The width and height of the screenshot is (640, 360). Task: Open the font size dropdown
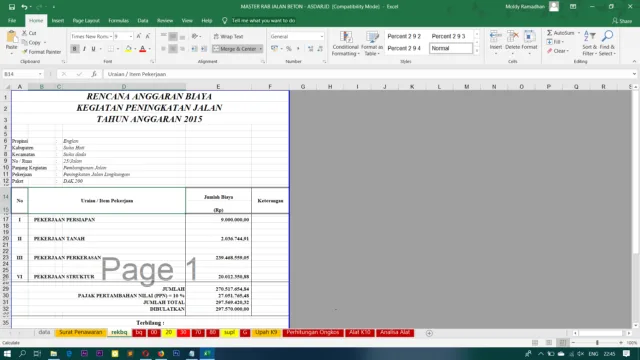131,36
